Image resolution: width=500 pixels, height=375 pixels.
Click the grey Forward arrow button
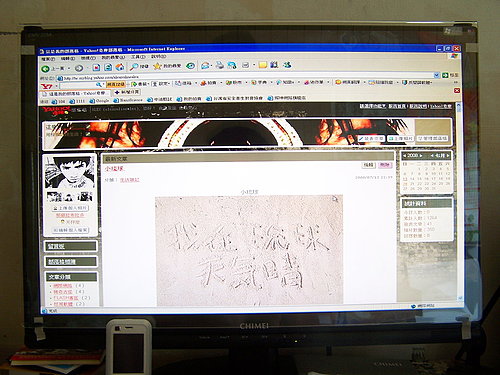click(79, 68)
